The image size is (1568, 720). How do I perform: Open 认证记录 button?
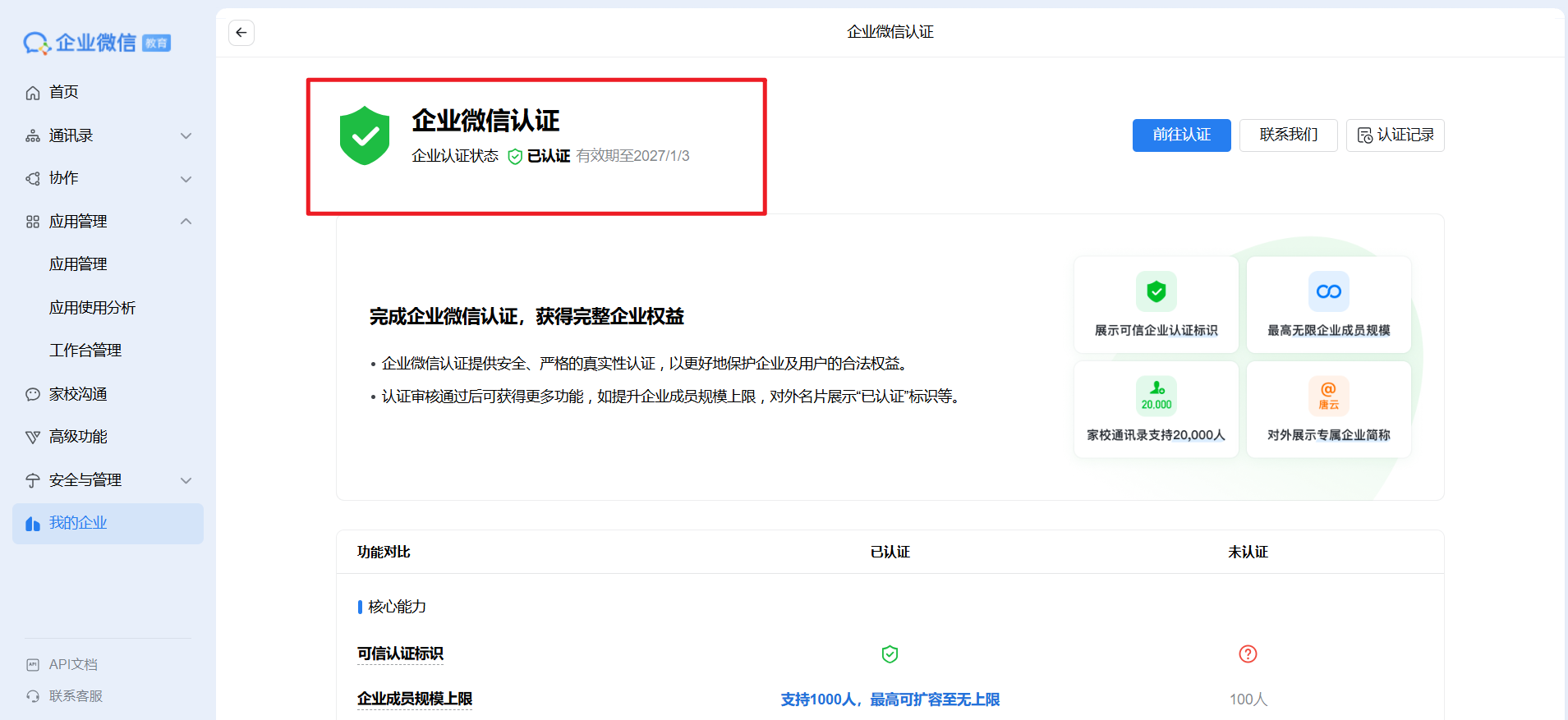1395,135
